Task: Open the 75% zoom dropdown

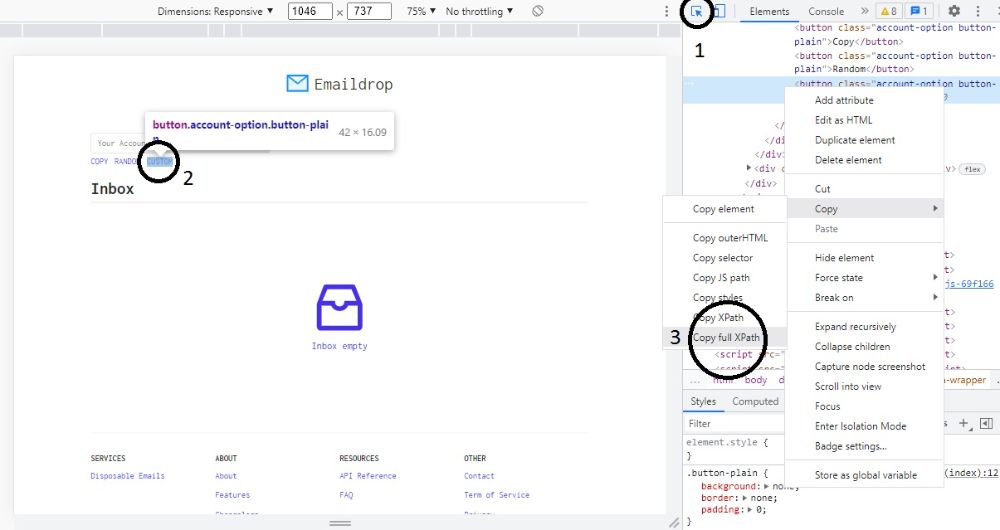Action: click(x=421, y=11)
